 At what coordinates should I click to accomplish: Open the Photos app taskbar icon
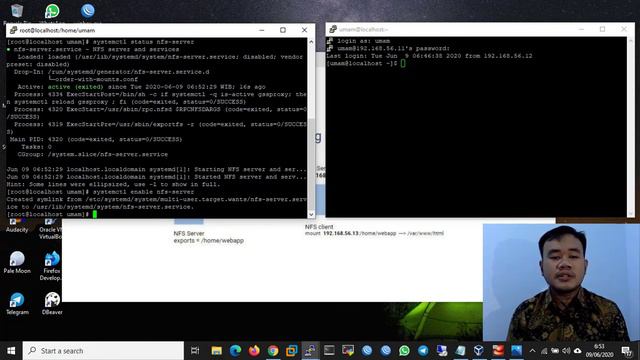(517, 351)
